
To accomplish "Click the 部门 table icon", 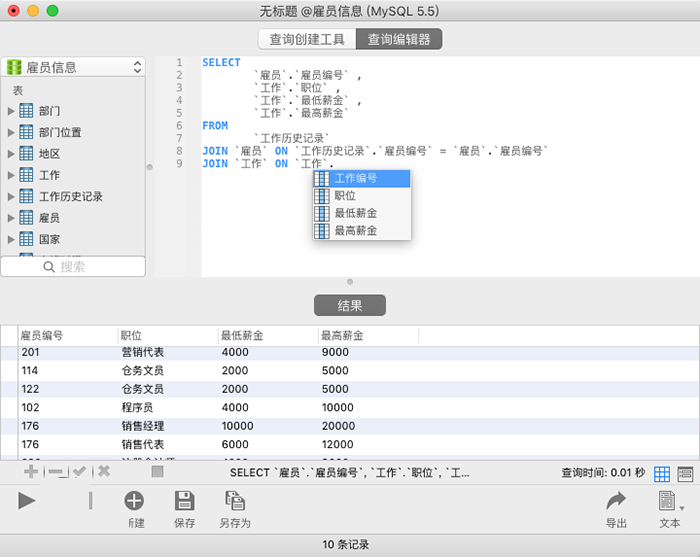I will coord(26,111).
